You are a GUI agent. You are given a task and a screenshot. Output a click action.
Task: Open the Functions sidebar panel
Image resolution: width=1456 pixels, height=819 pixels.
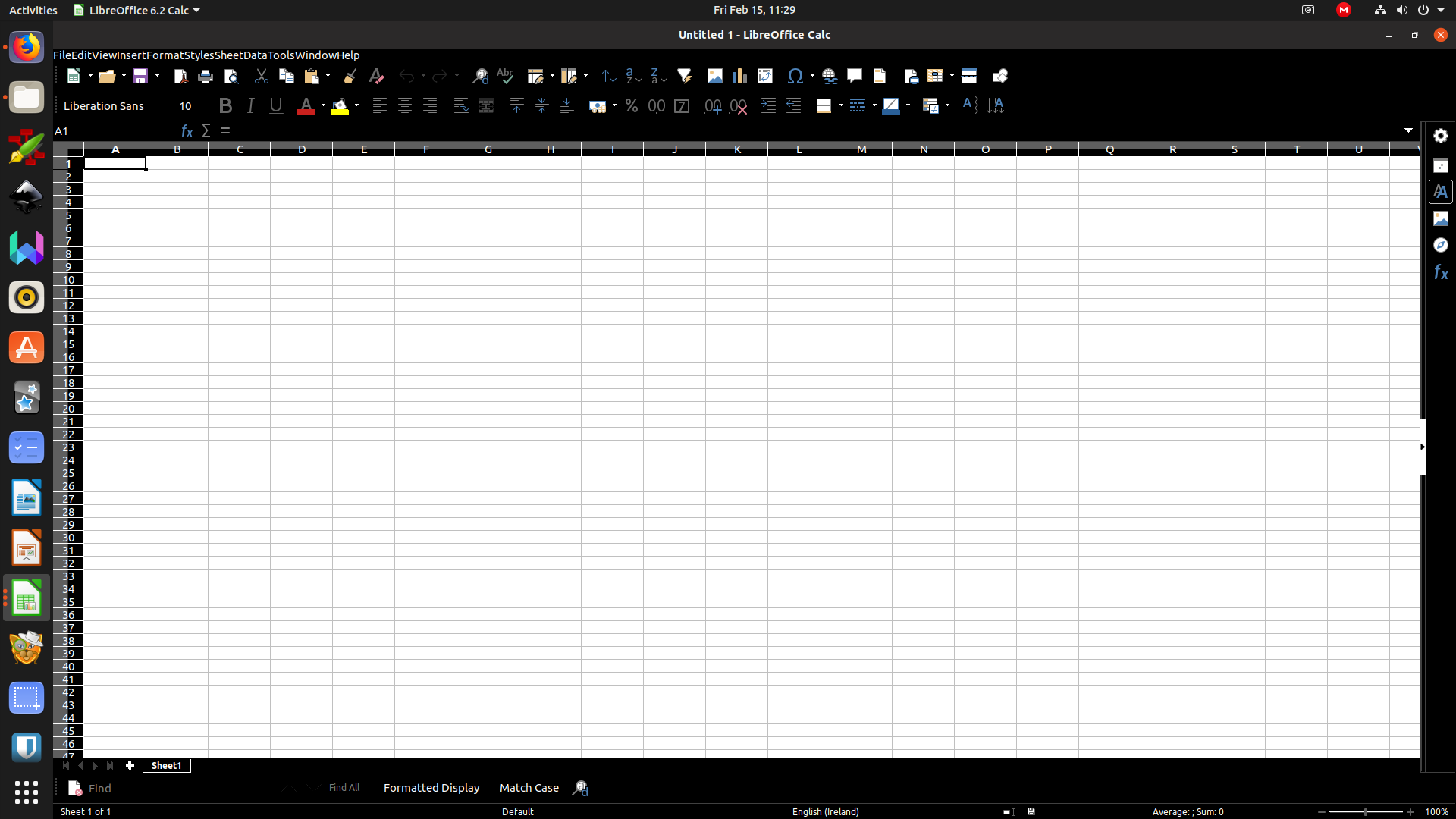tap(1441, 272)
